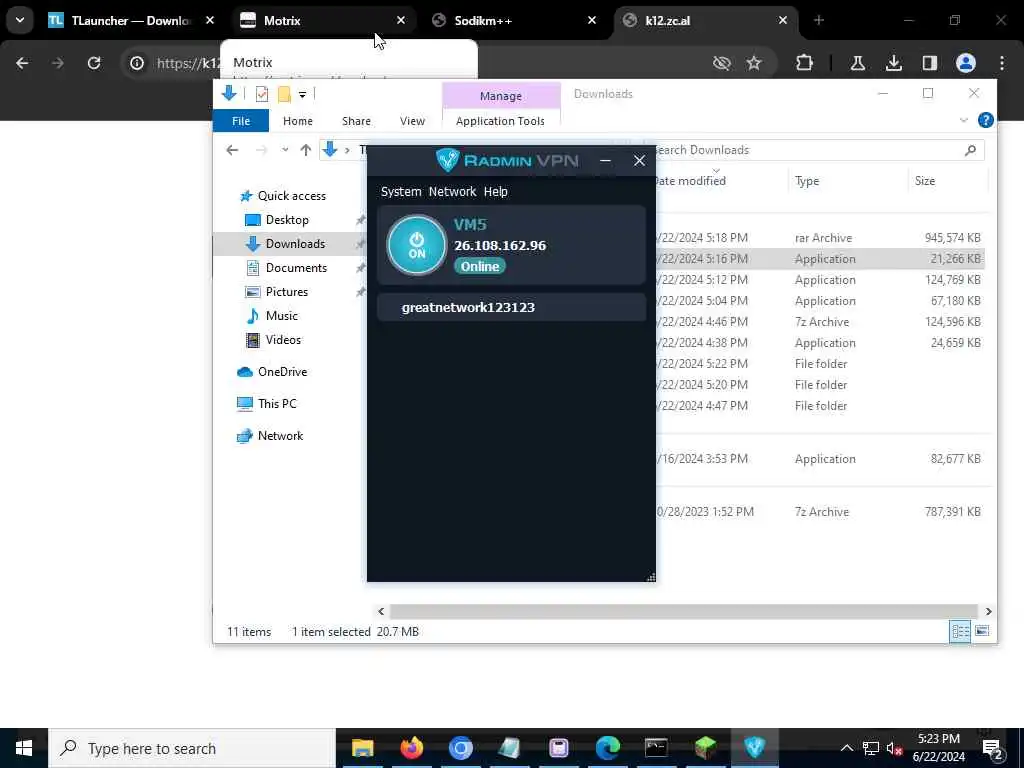The image size is (1024, 768).
Task: Click the Properties quick access toolbar icon
Action: tap(262, 94)
